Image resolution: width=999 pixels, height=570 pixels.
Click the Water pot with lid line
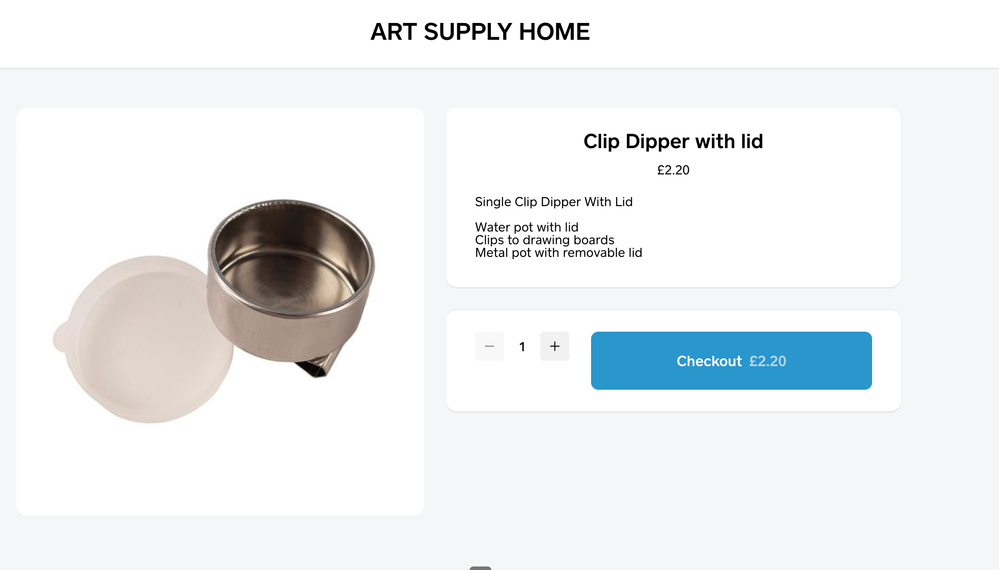click(x=527, y=227)
